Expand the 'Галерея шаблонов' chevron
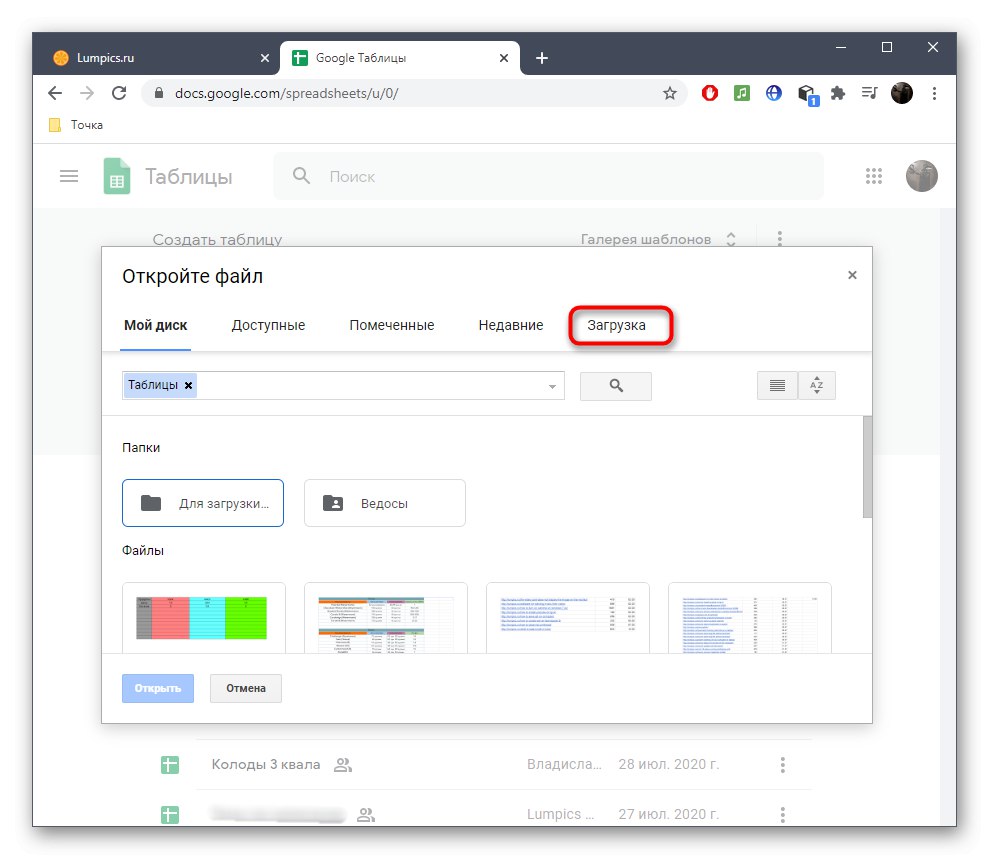Screen dimensions: 989x859 pos(731,239)
